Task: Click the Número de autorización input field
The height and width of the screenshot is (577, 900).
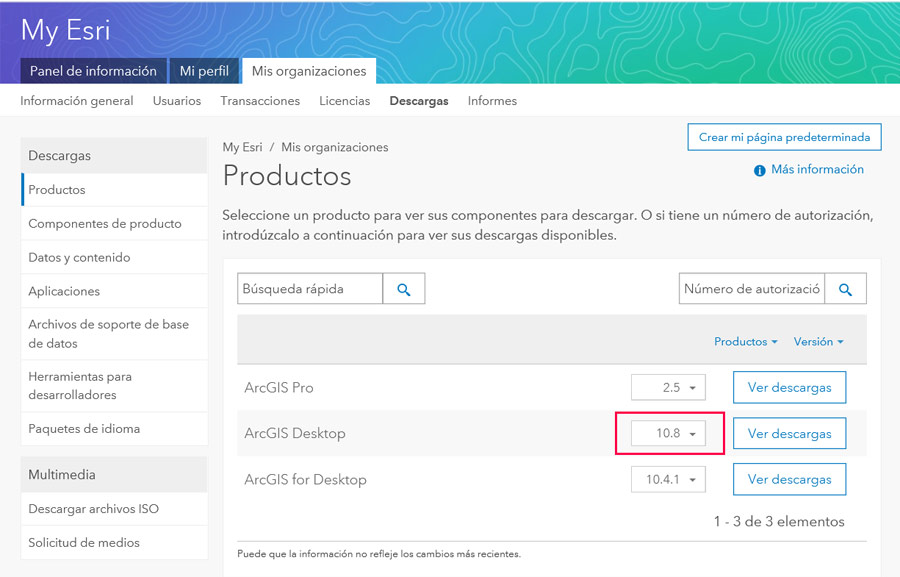Action: (x=752, y=289)
